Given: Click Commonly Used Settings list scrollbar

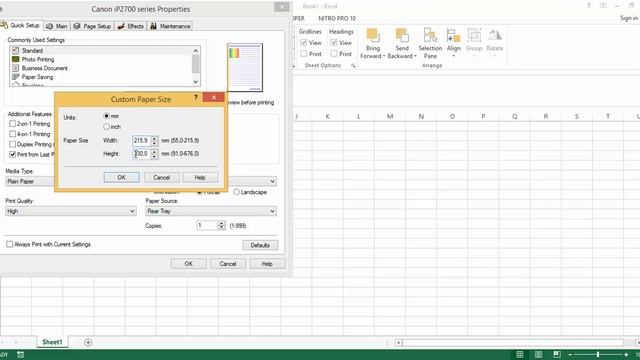Looking at the screenshot, I should [196, 65].
